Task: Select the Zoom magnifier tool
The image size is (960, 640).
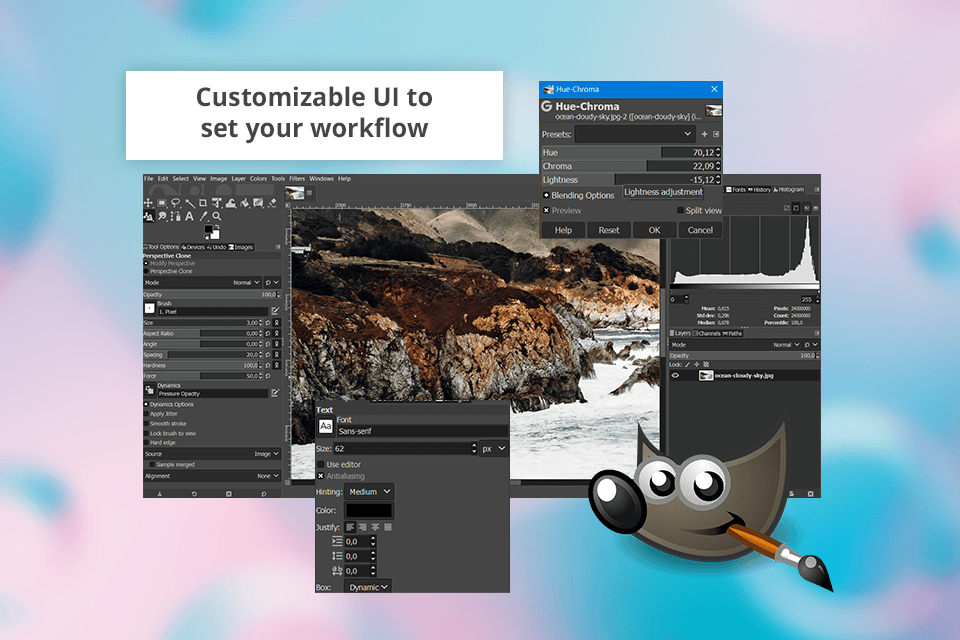Action: [x=217, y=216]
